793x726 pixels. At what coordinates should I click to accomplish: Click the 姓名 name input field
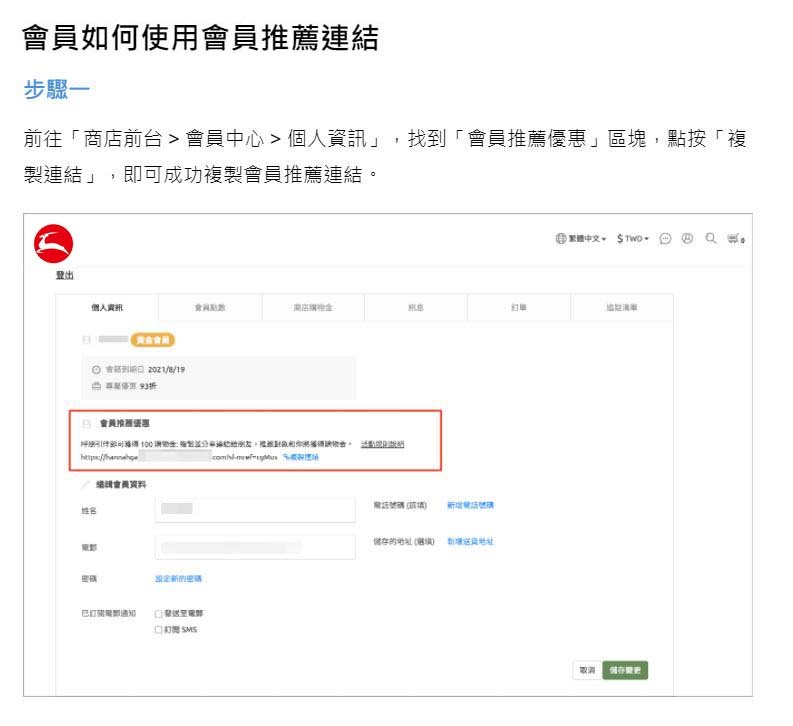click(x=256, y=509)
